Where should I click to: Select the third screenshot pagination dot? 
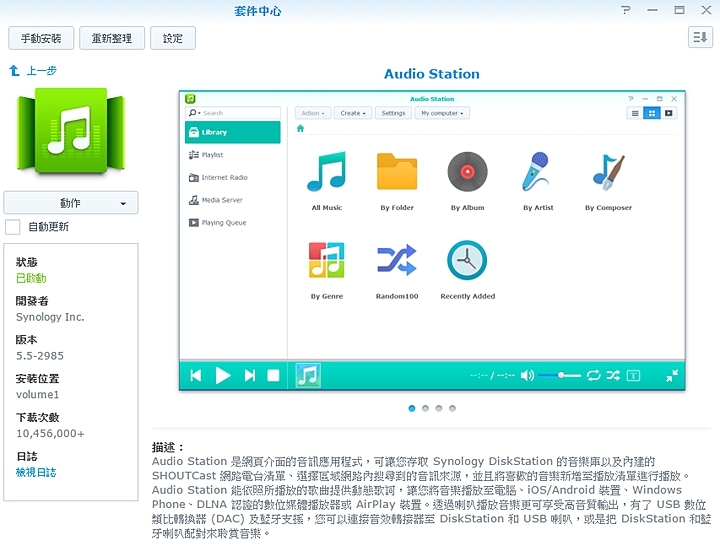pos(439,408)
